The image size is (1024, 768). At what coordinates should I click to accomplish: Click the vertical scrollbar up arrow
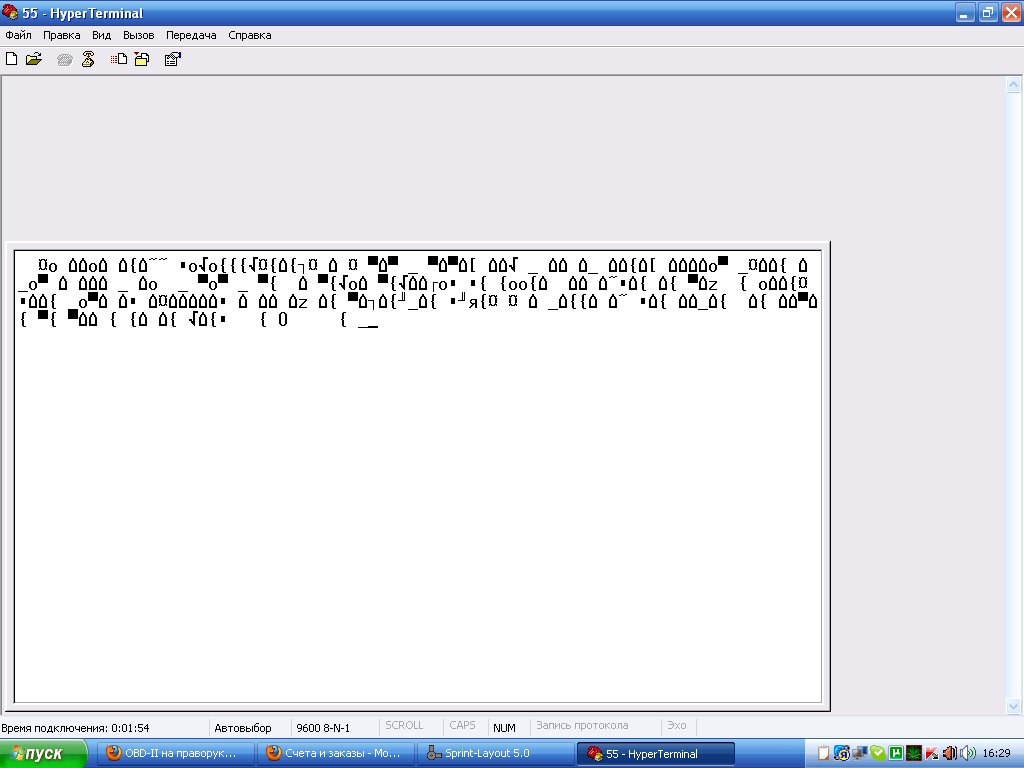point(1013,86)
